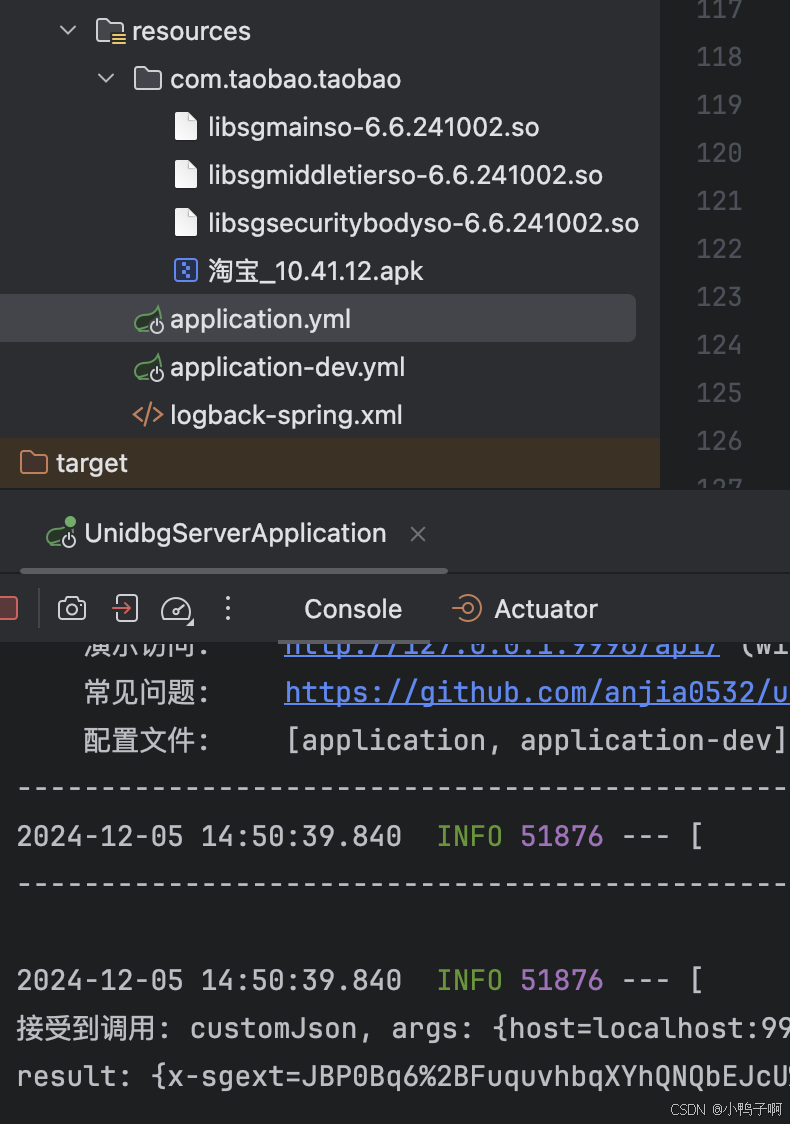The height and width of the screenshot is (1124, 790).
Task: Open the three-dot options menu in run toolbar
Action: pos(228,608)
